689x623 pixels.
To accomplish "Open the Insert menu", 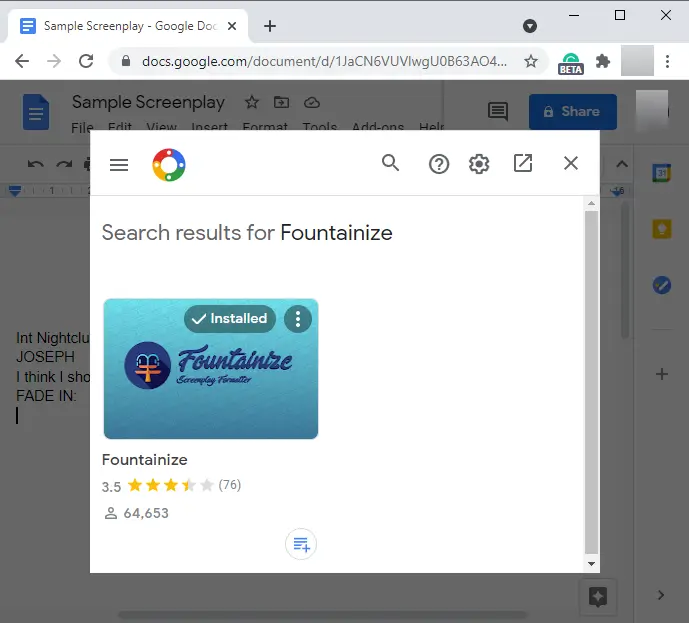I will (x=210, y=127).
